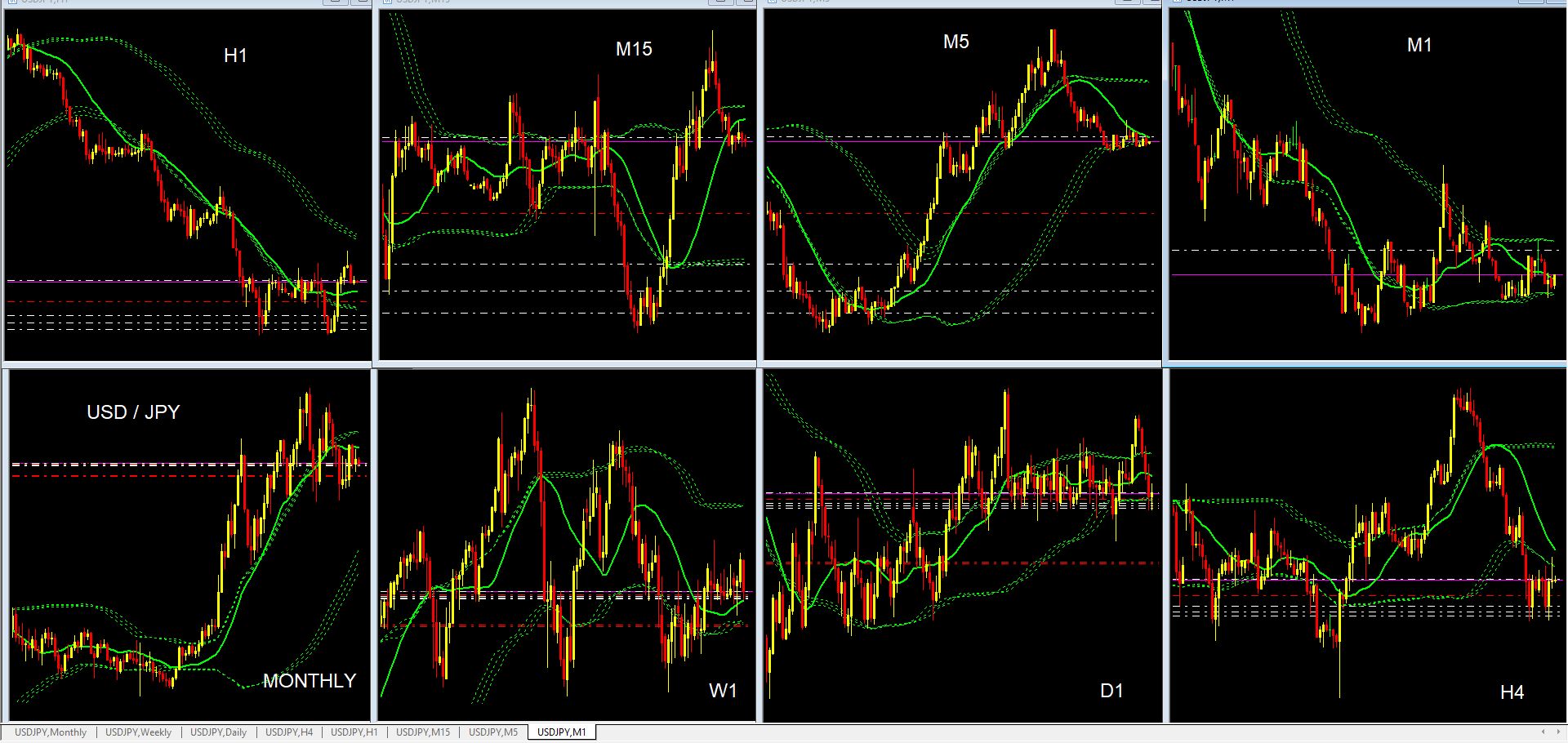Click the active USDJPY,M1 tab

click(561, 732)
